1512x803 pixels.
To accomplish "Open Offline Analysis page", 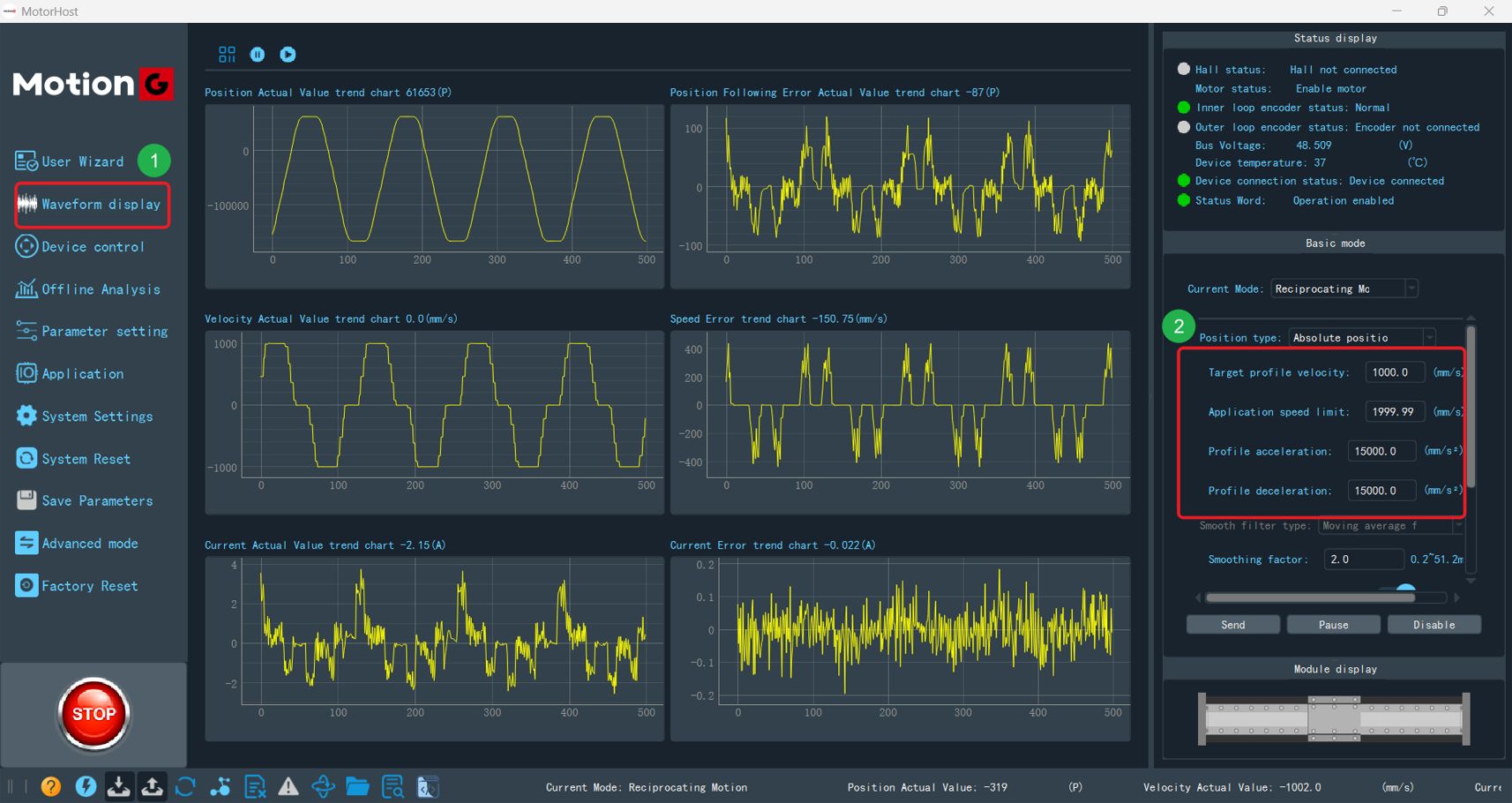I will click(x=88, y=289).
